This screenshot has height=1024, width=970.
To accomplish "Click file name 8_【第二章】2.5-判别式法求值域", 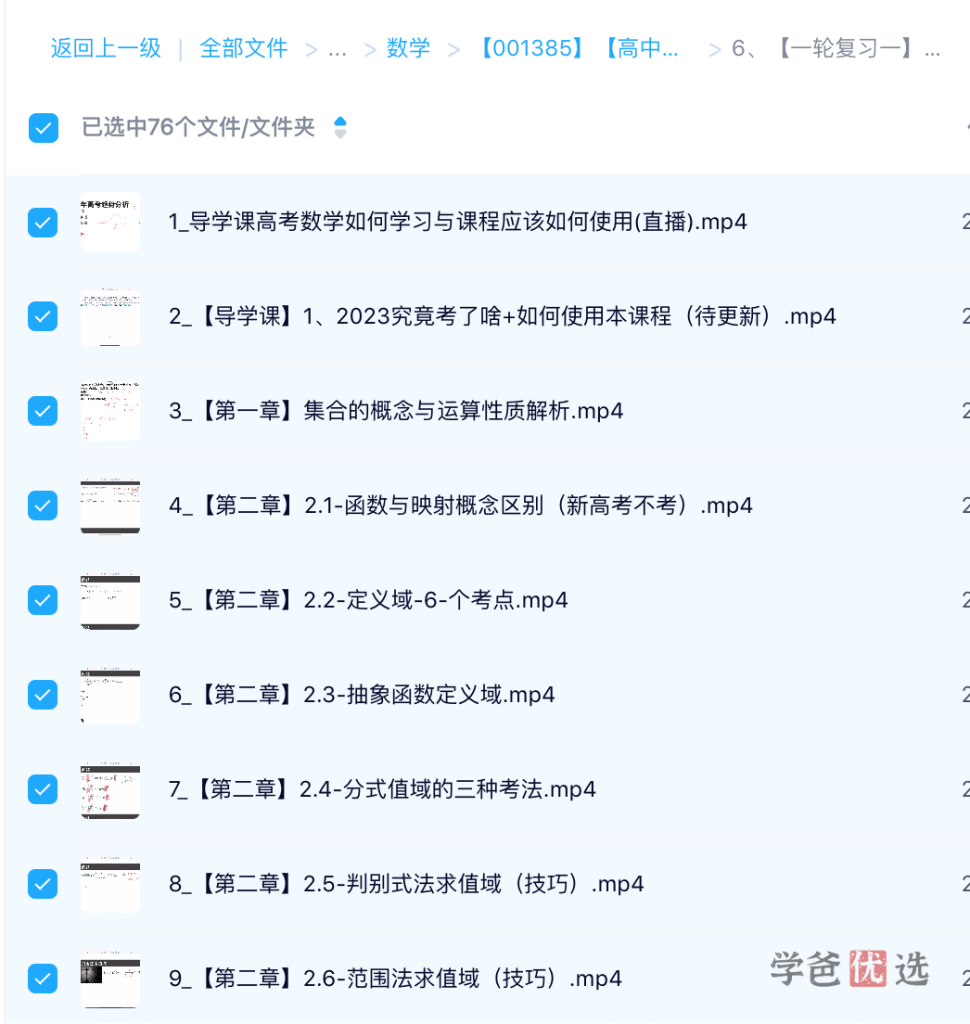I will pyautogui.click(x=406, y=884).
